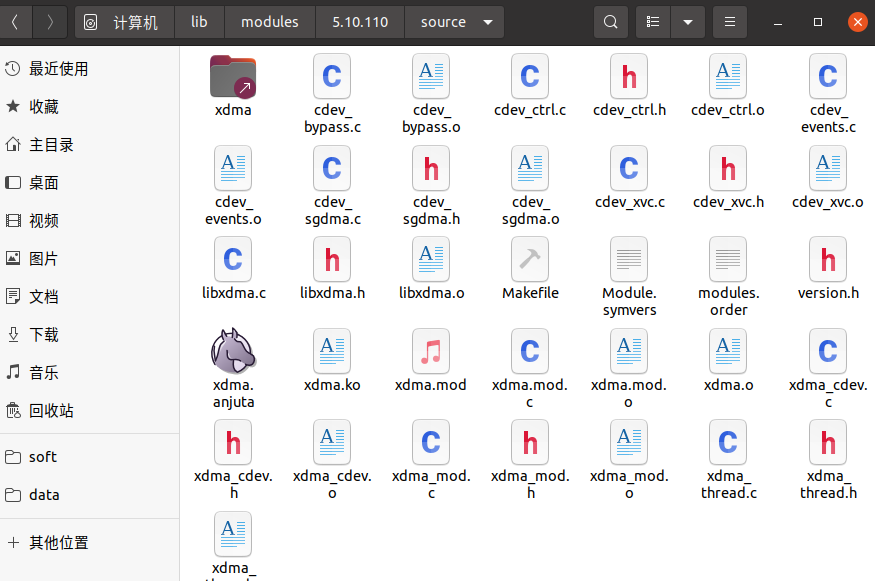Image resolution: width=875 pixels, height=581 pixels.
Task: Open the soft bookmark folder in sidebar
Action: click(89, 457)
